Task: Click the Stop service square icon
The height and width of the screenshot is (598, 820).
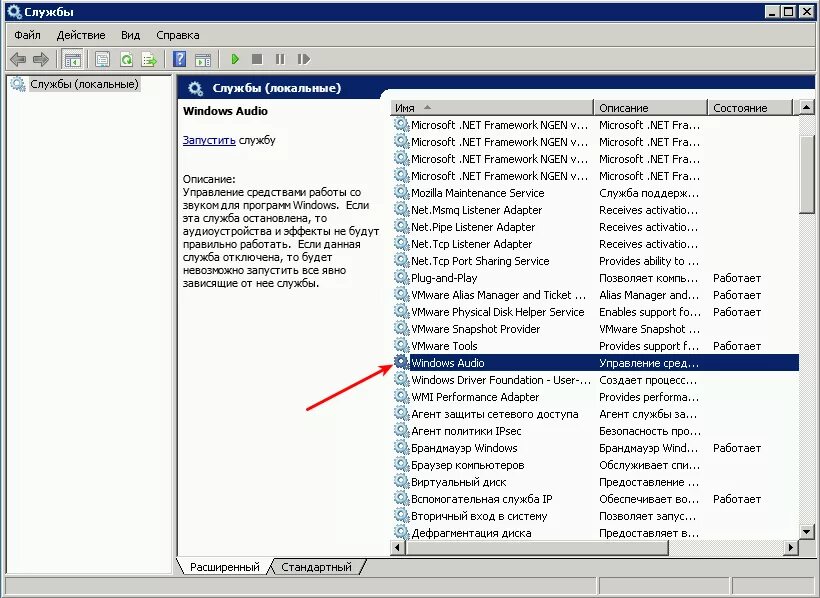Action: (x=257, y=59)
